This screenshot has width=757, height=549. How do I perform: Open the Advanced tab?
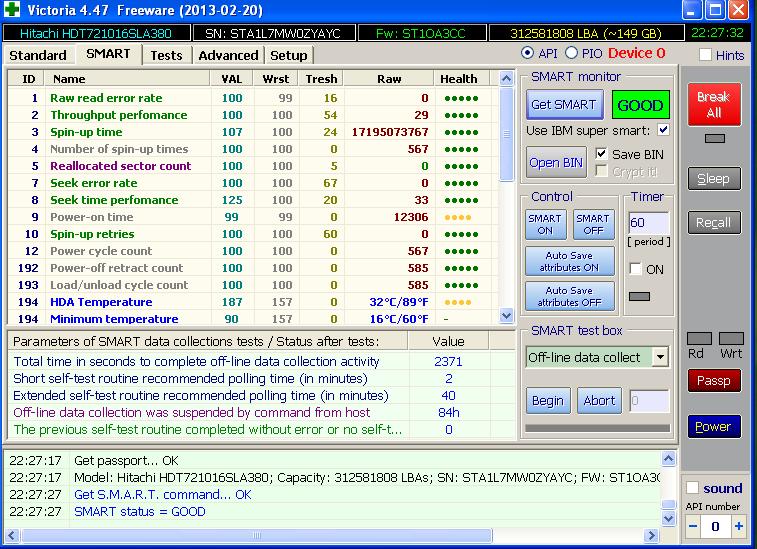click(x=228, y=55)
